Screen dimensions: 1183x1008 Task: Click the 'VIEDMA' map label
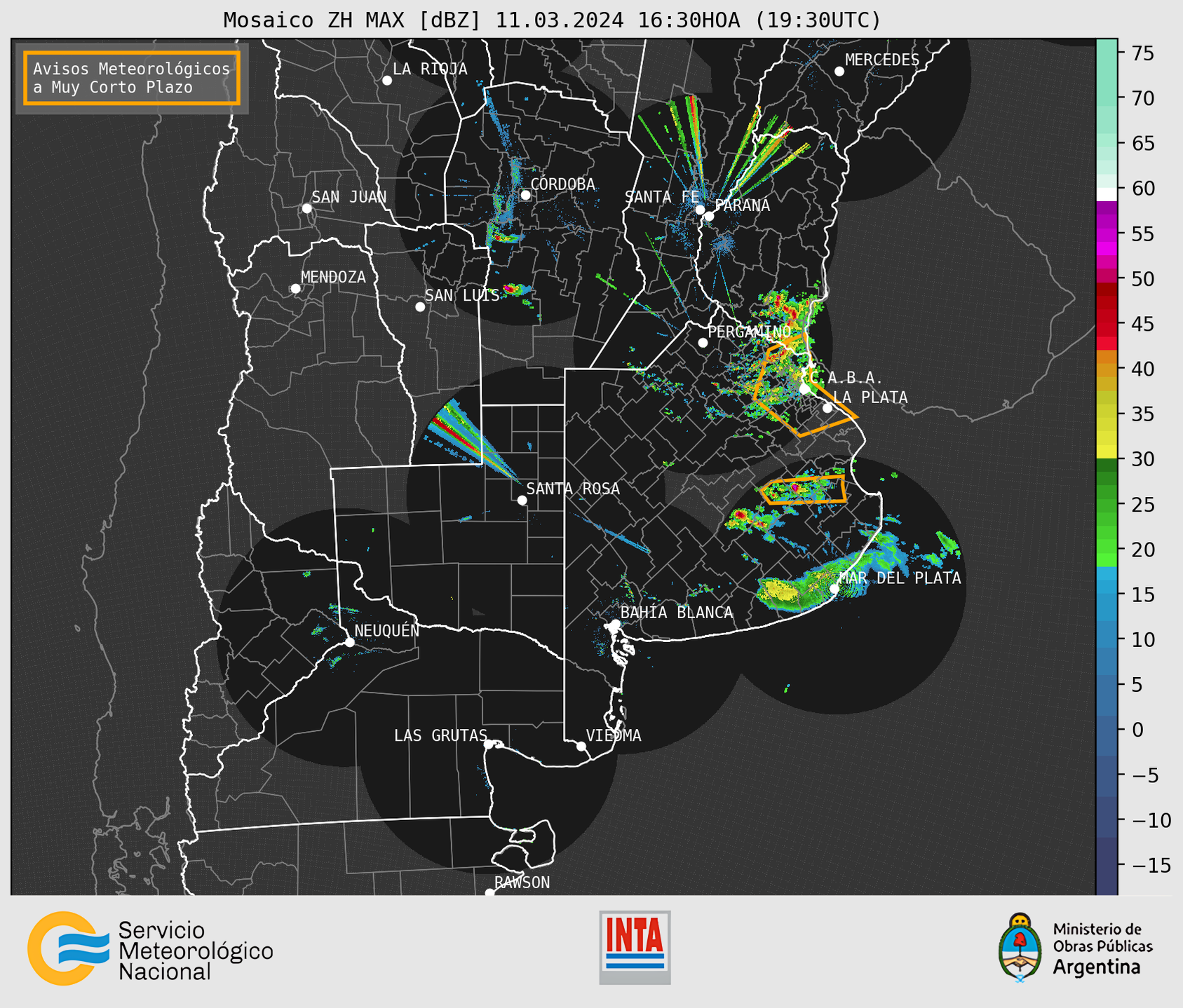coord(614,735)
